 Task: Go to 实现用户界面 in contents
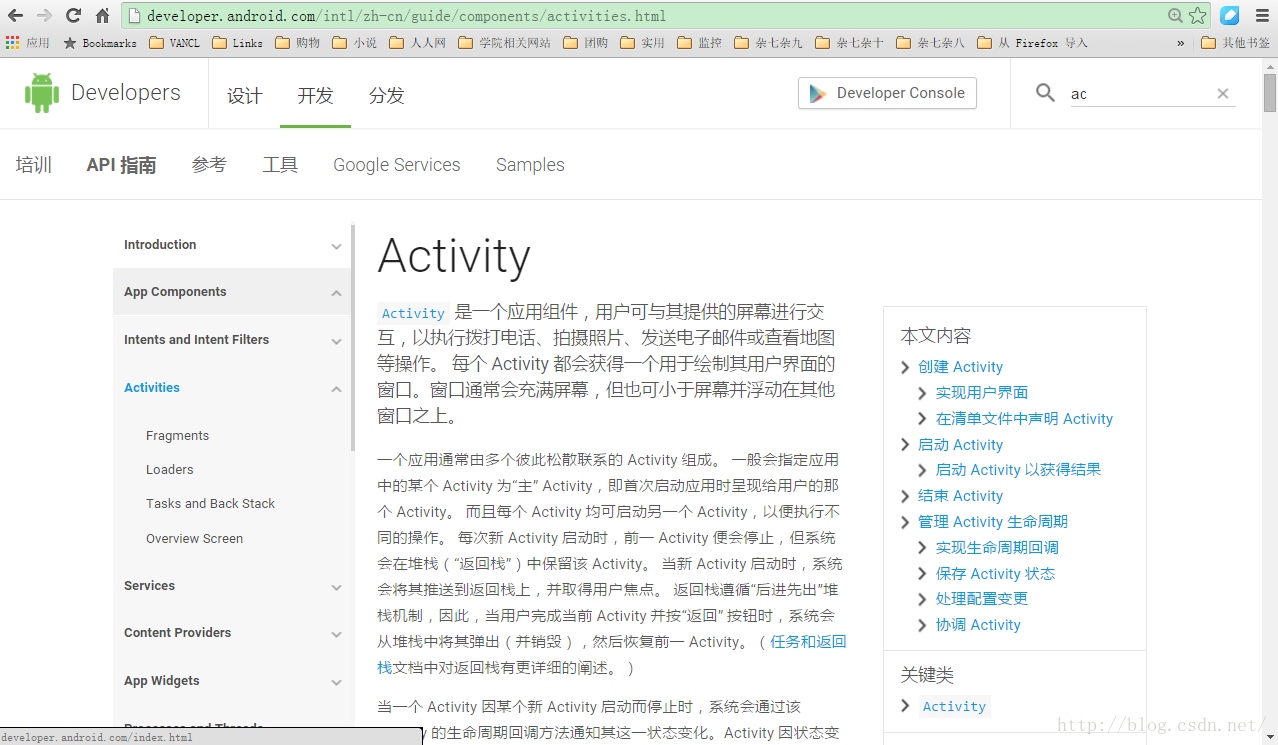[x=982, y=393]
